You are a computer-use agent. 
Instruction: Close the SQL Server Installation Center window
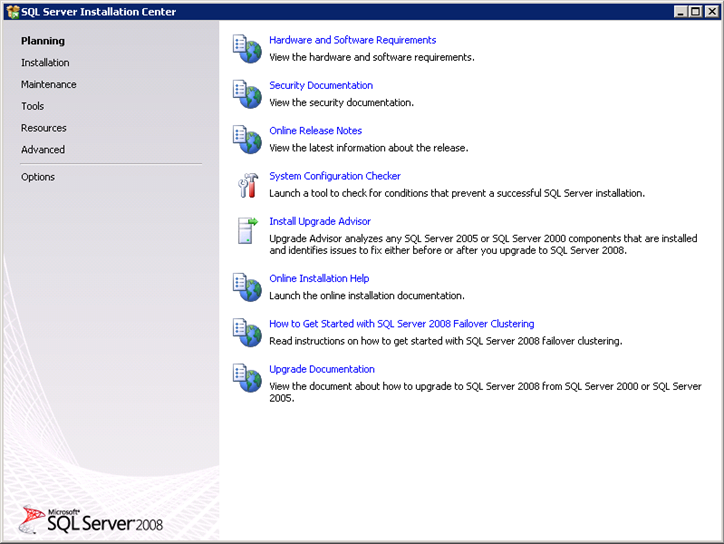[712, 12]
